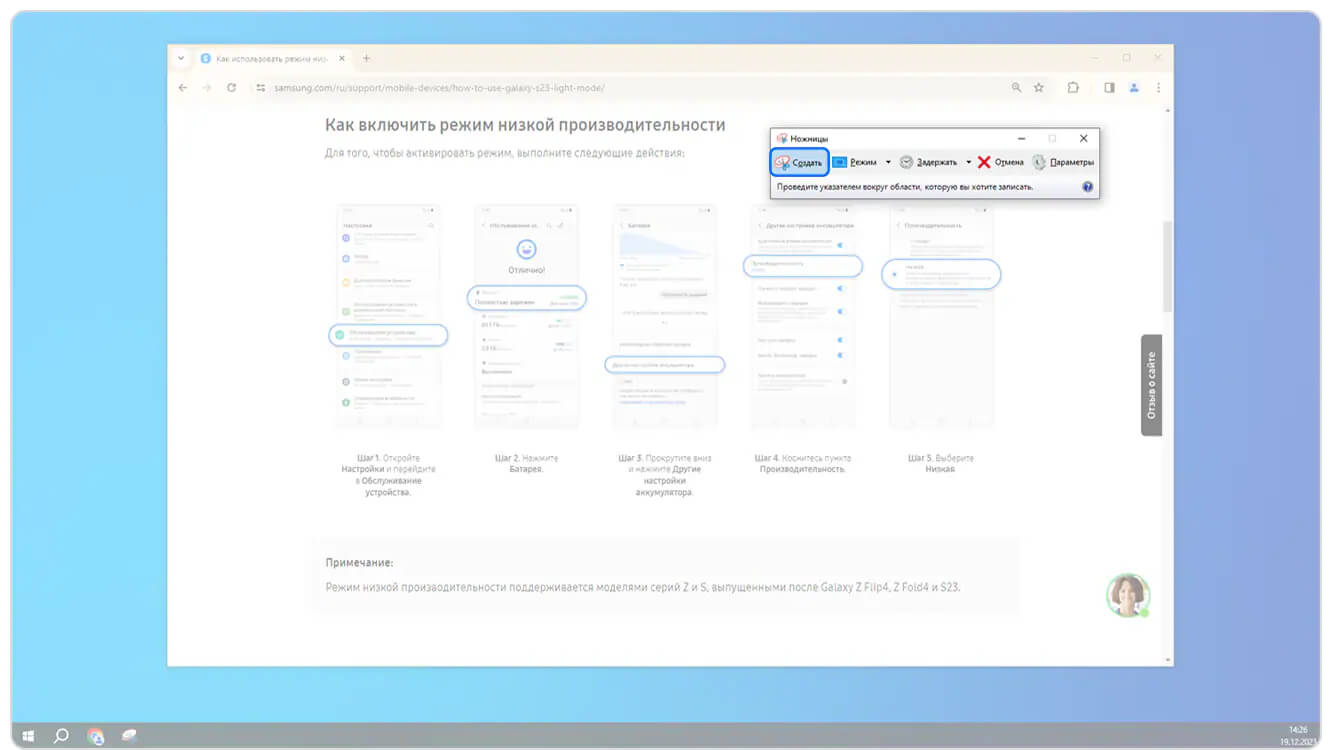Click the blue help question mark icon
1332x750 pixels.
[x=1087, y=187]
